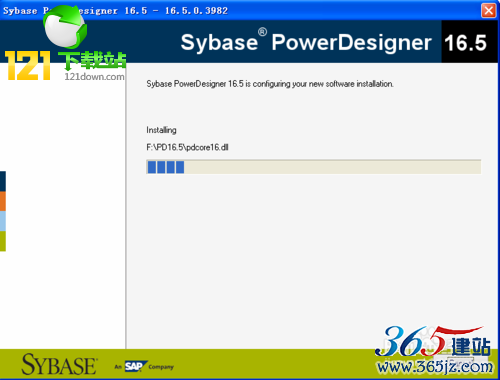Click the SYBASE logo in footer
The image size is (500, 380).
coord(60,364)
